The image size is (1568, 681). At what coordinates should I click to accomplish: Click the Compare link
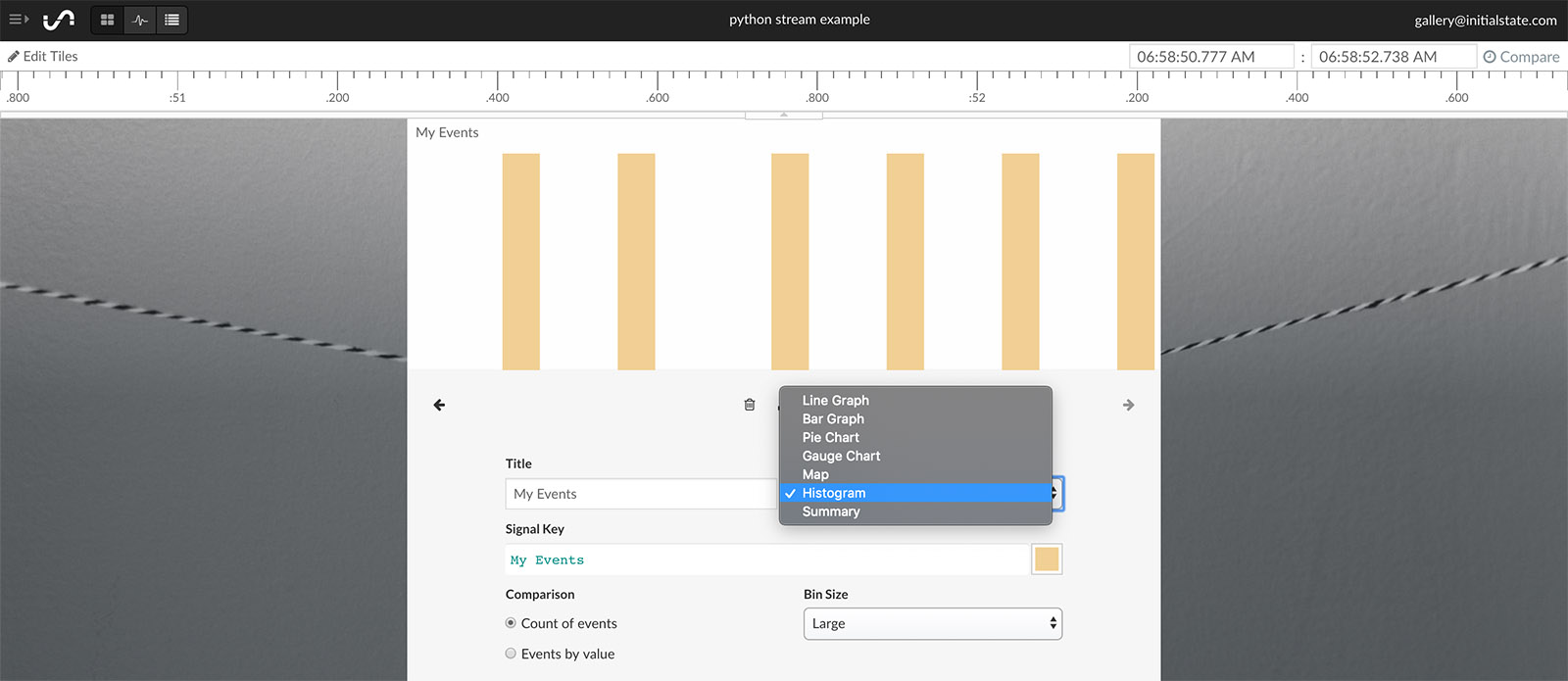click(x=1521, y=57)
